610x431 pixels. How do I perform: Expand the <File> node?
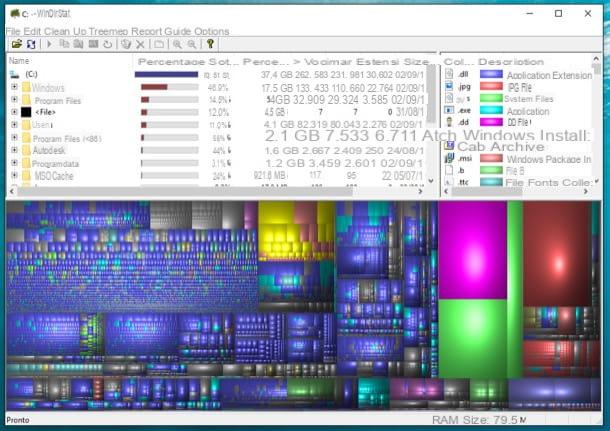click(x=14, y=112)
